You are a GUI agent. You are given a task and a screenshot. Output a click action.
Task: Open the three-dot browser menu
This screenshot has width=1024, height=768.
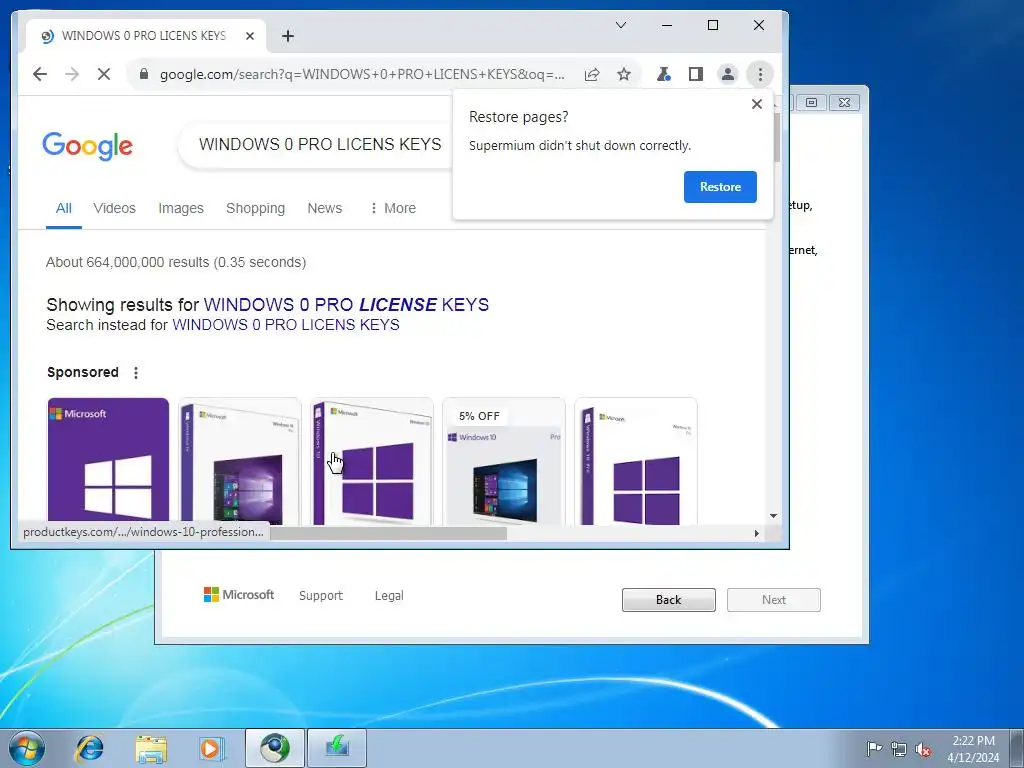[760, 74]
